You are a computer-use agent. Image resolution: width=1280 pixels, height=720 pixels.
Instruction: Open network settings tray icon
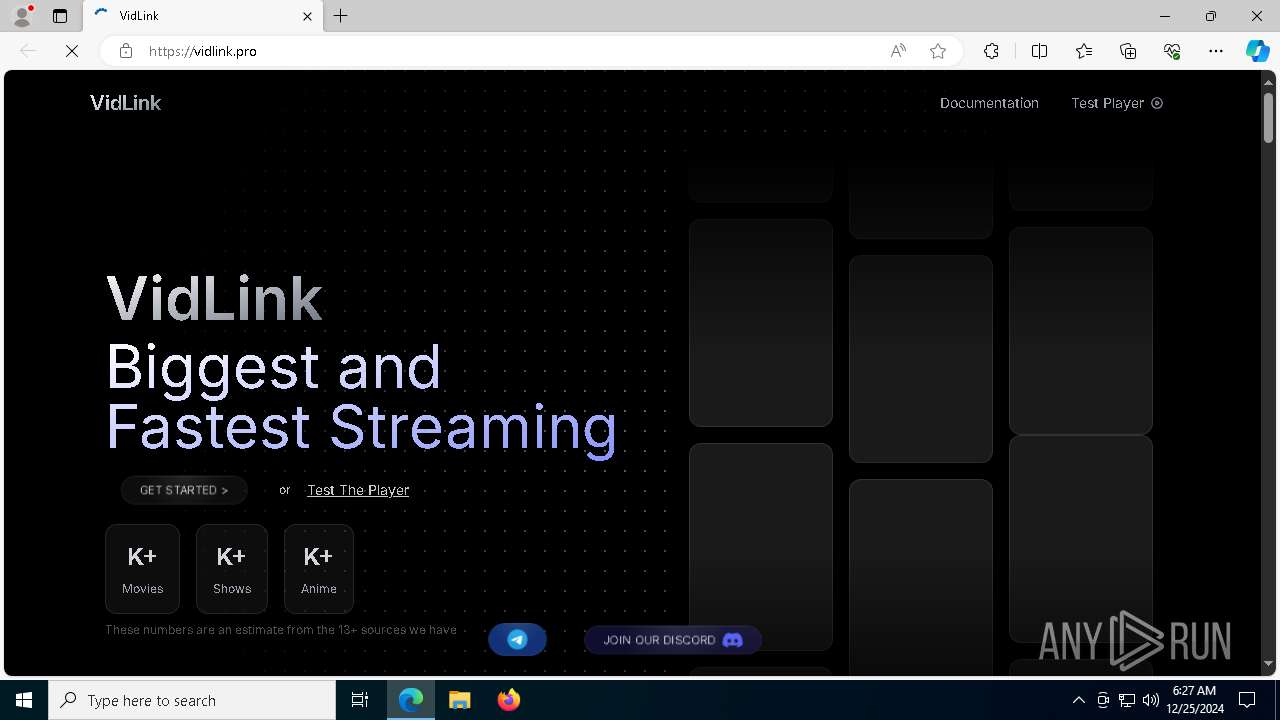1127,700
